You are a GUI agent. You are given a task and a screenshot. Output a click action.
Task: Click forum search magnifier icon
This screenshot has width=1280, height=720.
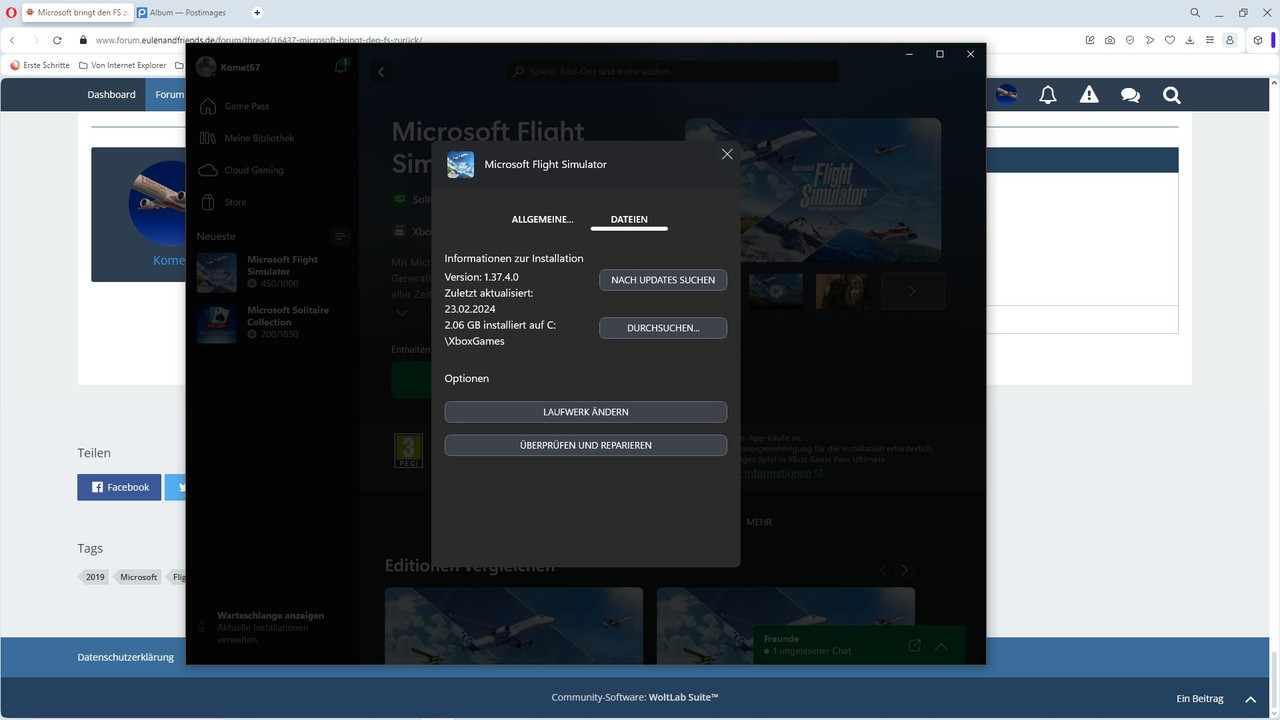1171,95
